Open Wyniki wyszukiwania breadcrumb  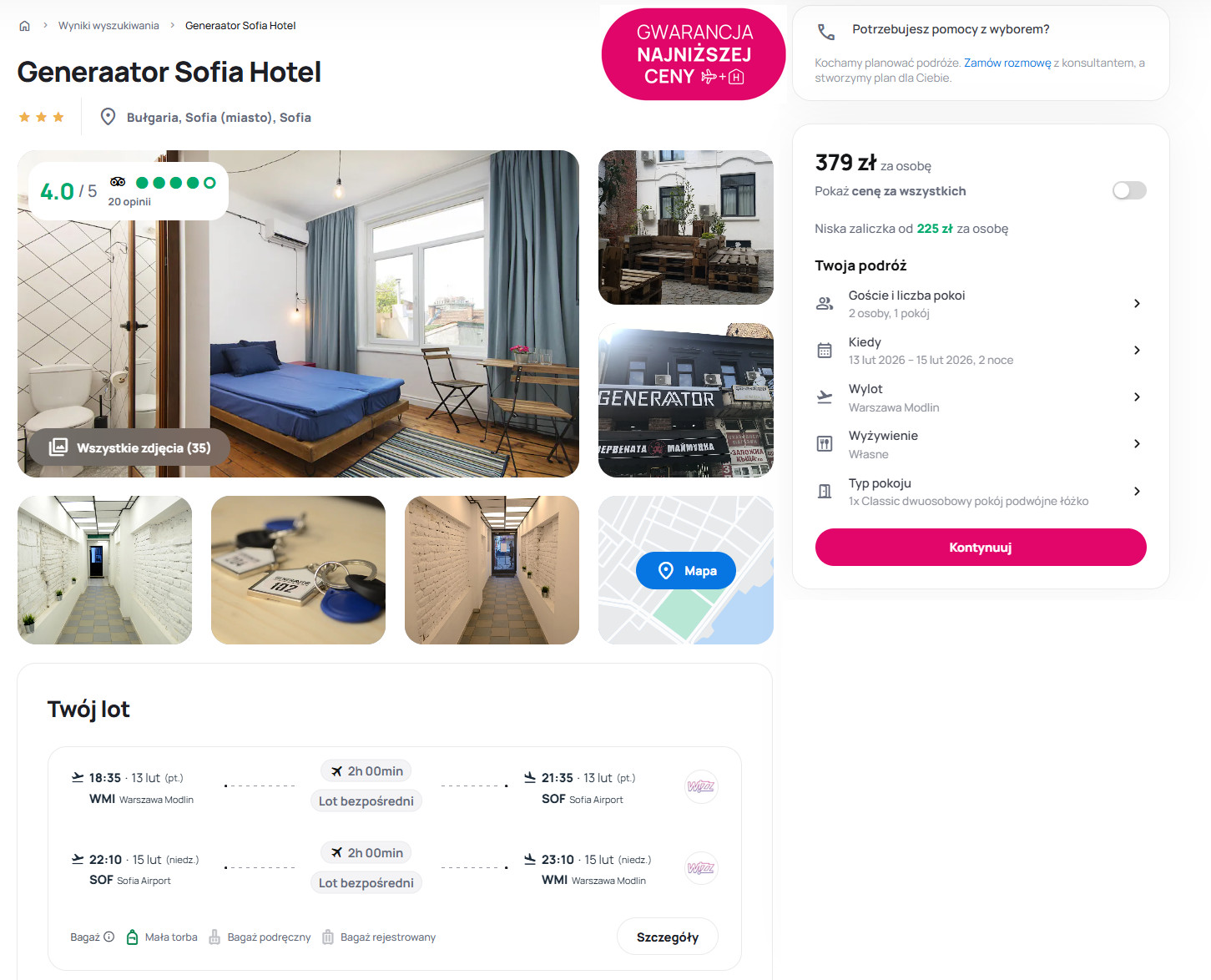click(x=108, y=26)
